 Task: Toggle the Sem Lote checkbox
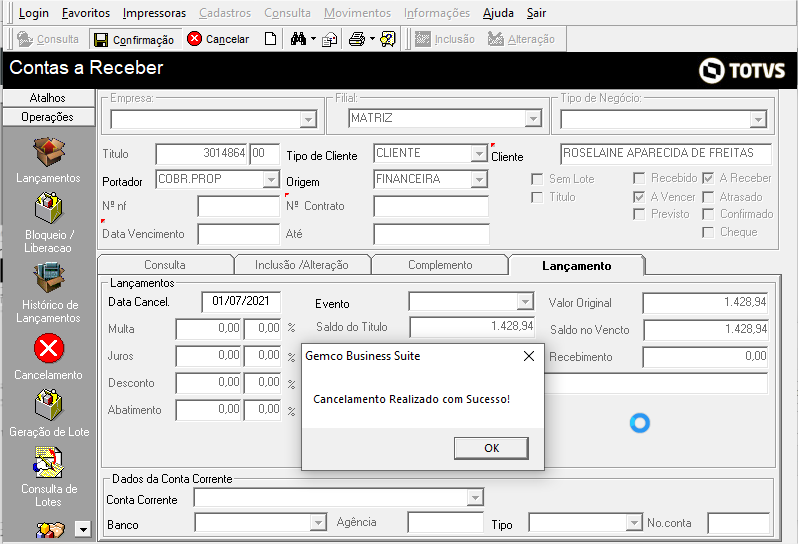click(x=537, y=179)
